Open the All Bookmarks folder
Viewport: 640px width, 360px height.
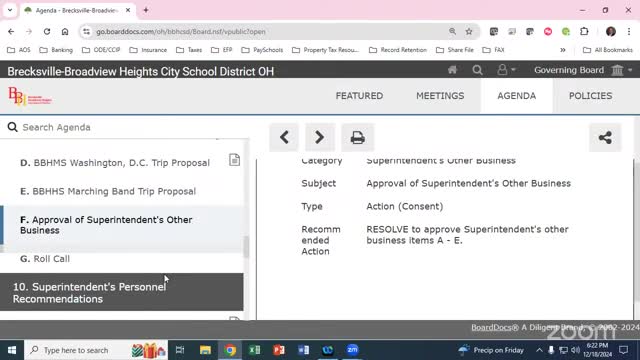coord(608,50)
